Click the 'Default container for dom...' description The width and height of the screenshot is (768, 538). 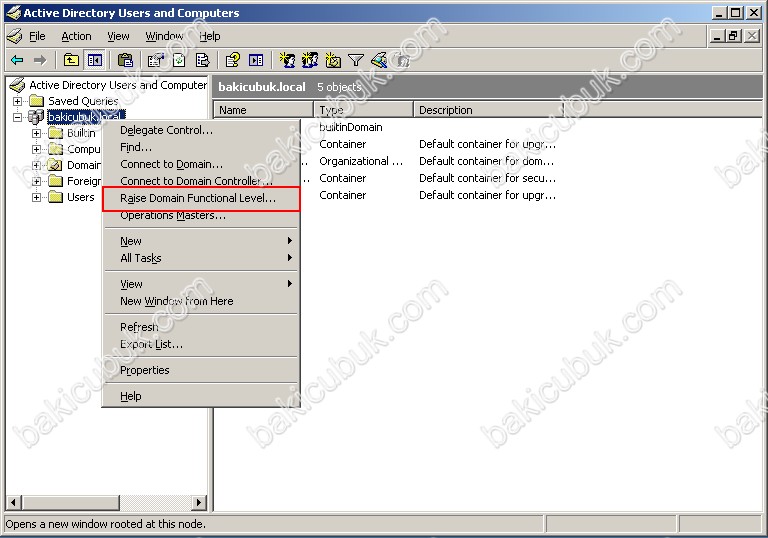pyautogui.click(x=486, y=161)
